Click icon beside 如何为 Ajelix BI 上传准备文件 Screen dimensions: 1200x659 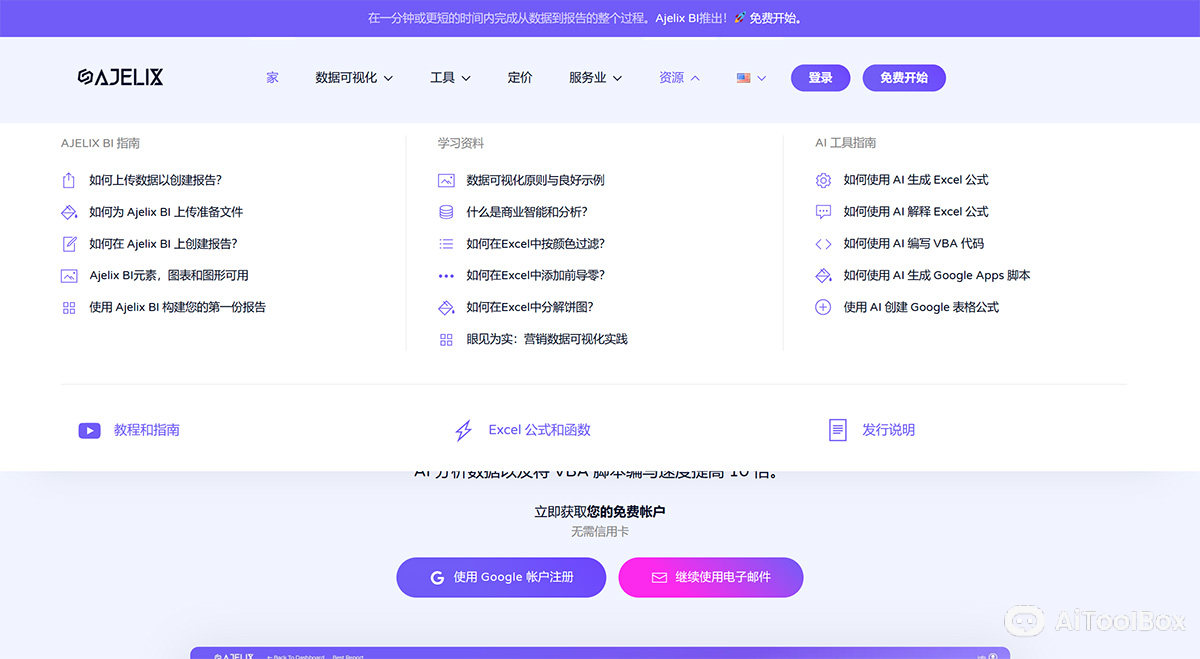click(x=69, y=212)
